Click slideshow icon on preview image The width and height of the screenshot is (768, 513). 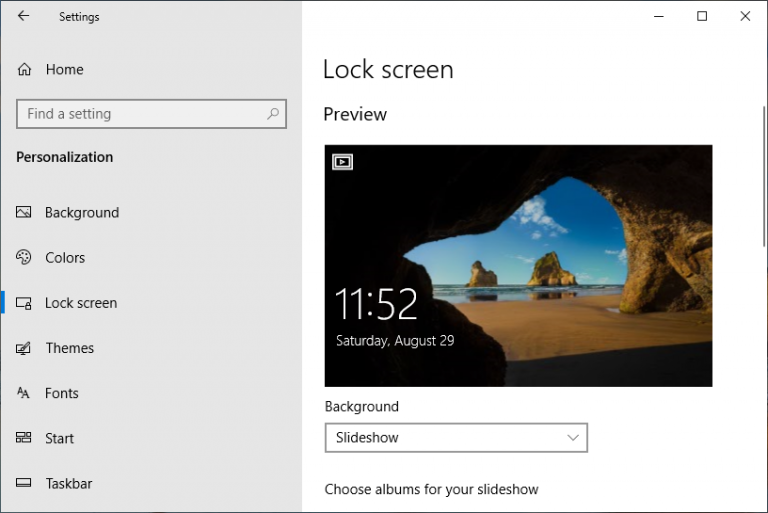point(342,162)
